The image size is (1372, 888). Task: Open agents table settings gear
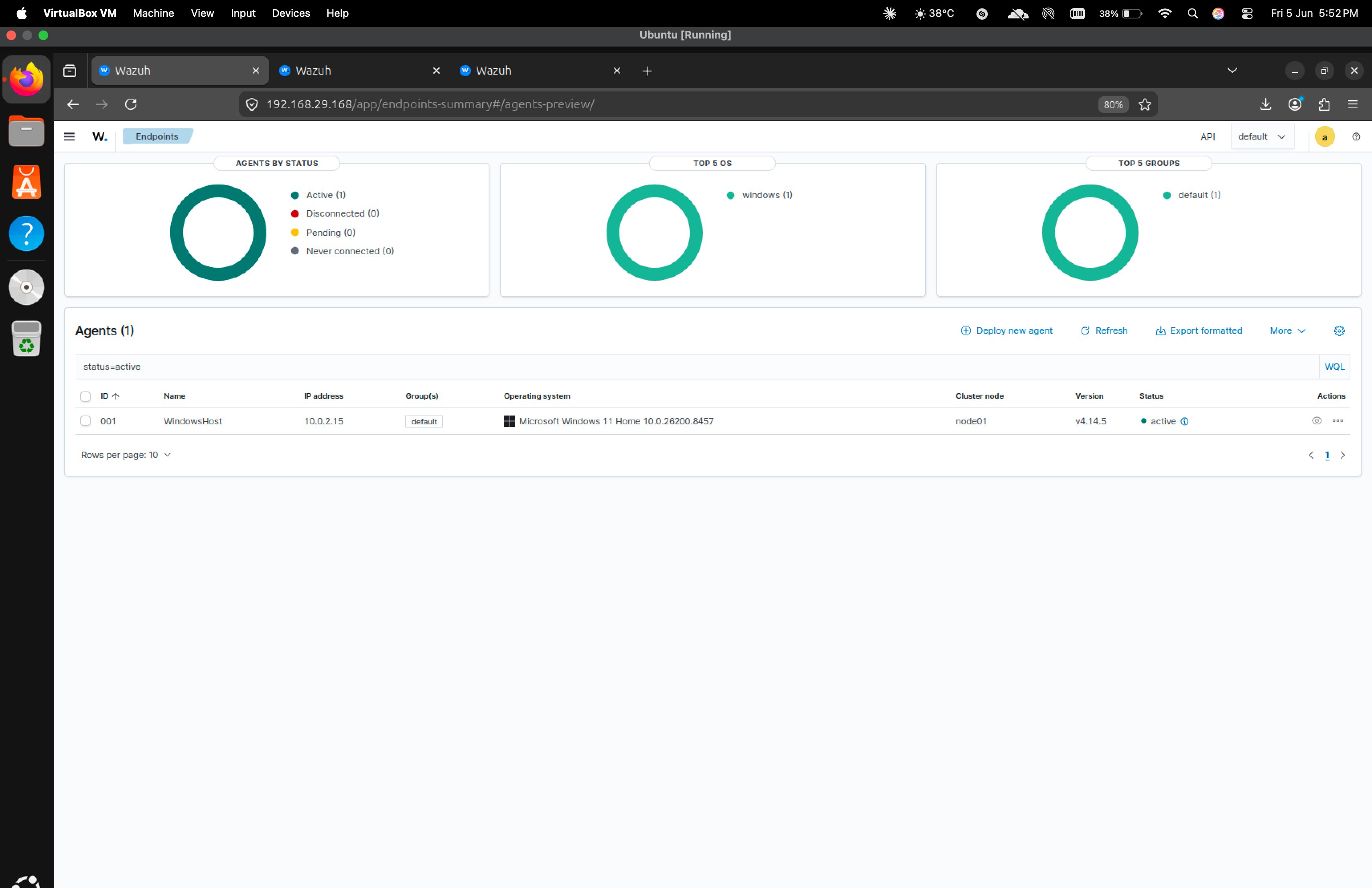[1339, 331]
